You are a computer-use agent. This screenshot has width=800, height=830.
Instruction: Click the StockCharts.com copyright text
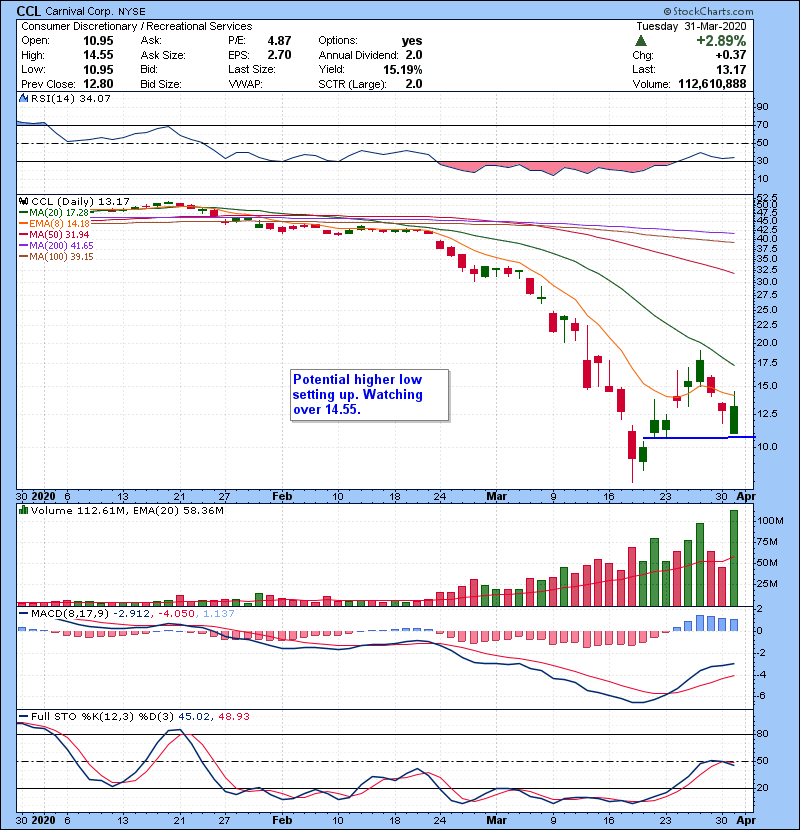[x=708, y=11]
